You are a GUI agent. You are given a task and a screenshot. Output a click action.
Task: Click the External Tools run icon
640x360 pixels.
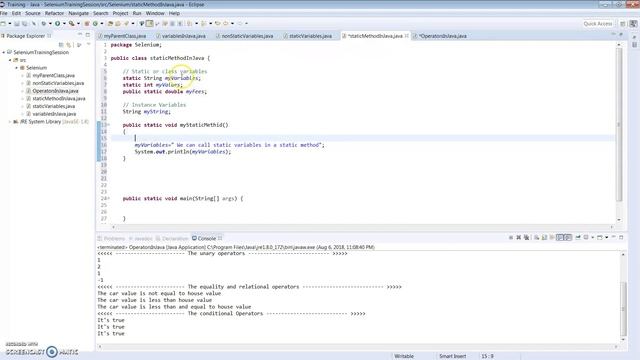(71, 24)
